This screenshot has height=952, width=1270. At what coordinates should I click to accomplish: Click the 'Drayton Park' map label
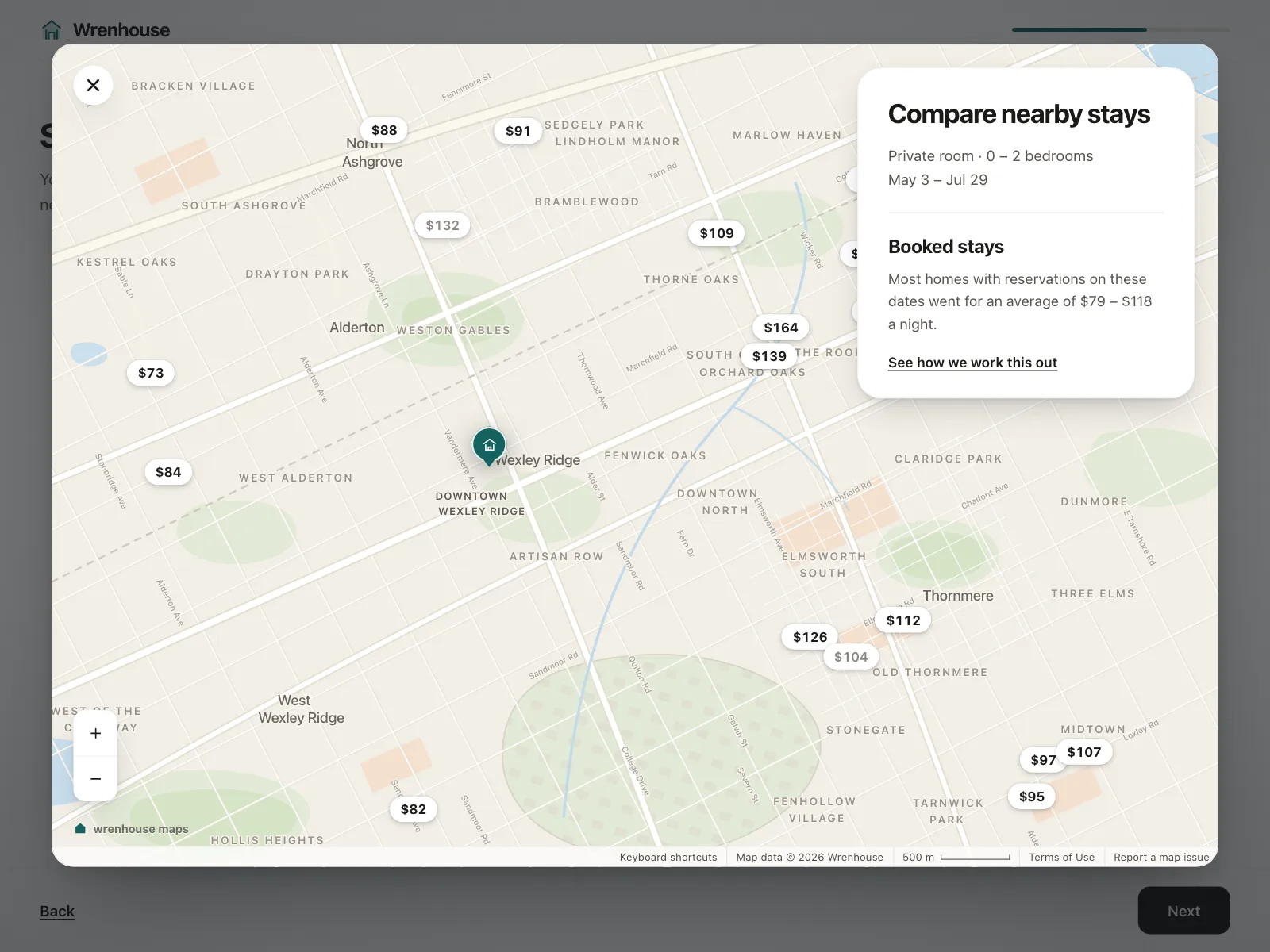[298, 274]
